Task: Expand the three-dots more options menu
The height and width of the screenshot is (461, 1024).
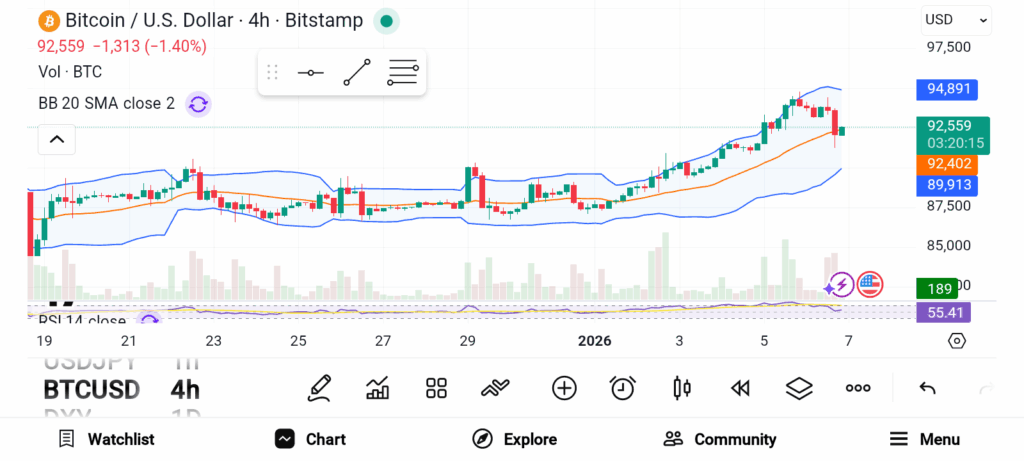Action: point(858,388)
